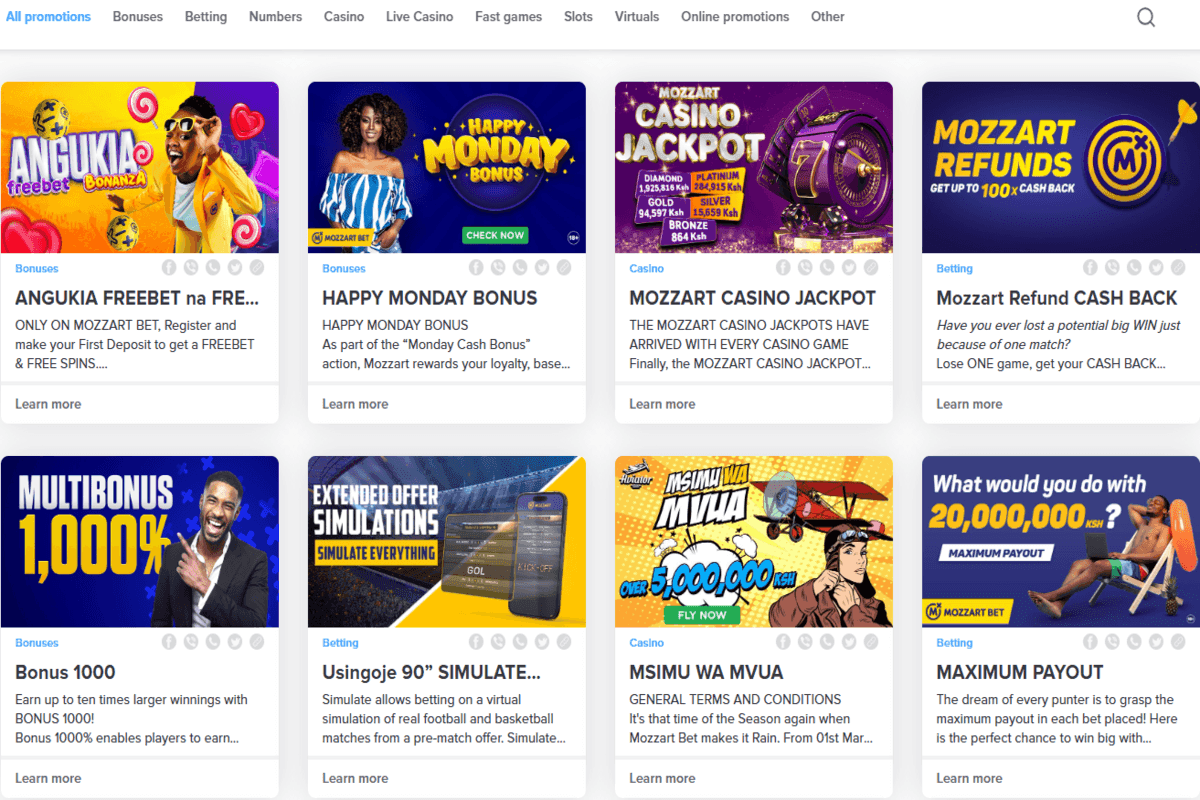Open the Live Casino promotions tab
Image resolution: width=1200 pixels, height=800 pixels.
pyautogui.click(x=419, y=17)
